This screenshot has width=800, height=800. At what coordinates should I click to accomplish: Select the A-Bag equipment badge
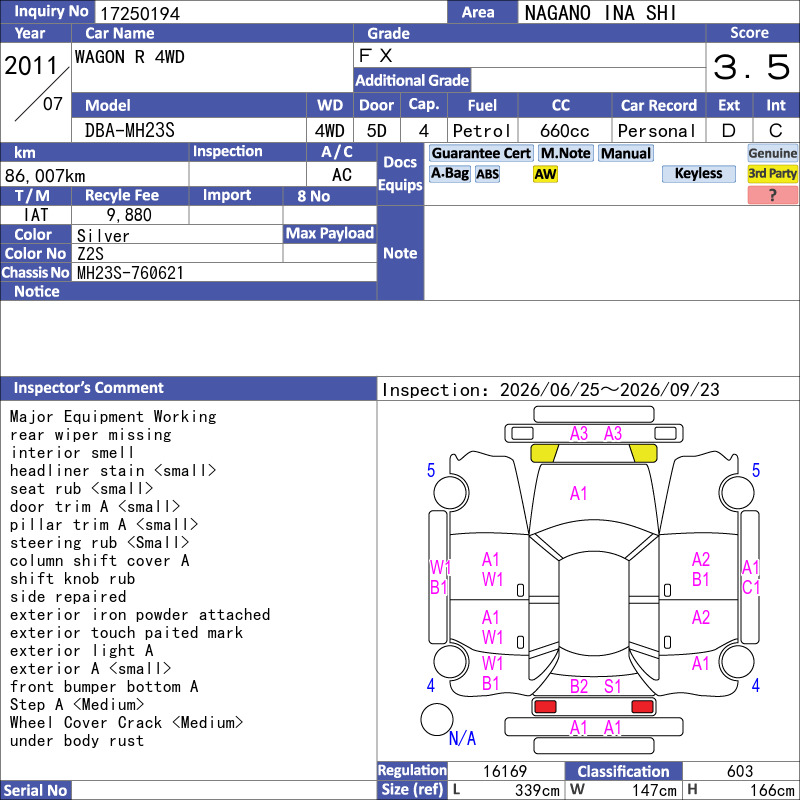tap(449, 173)
